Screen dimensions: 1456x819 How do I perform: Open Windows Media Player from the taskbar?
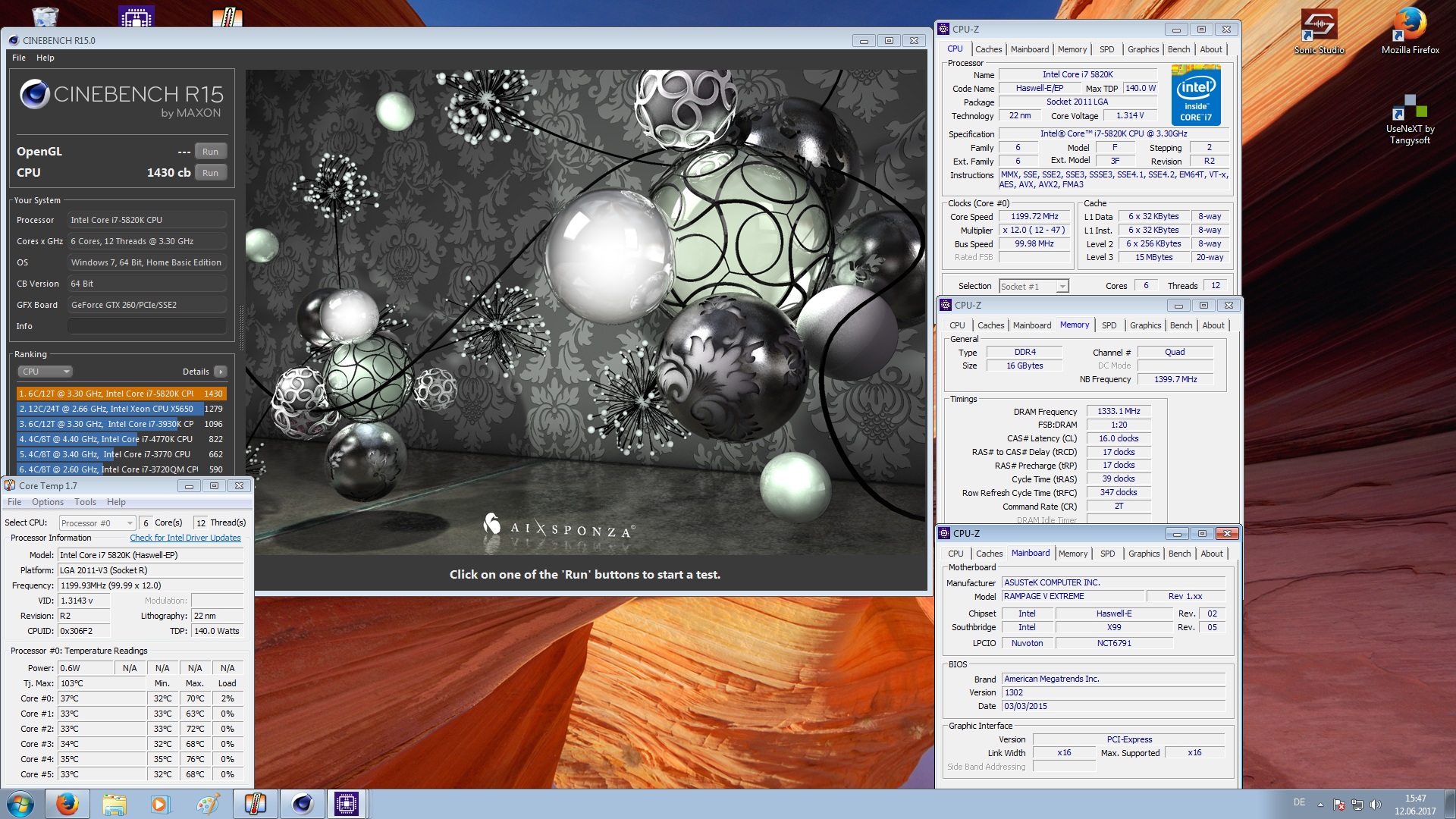[160, 804]
